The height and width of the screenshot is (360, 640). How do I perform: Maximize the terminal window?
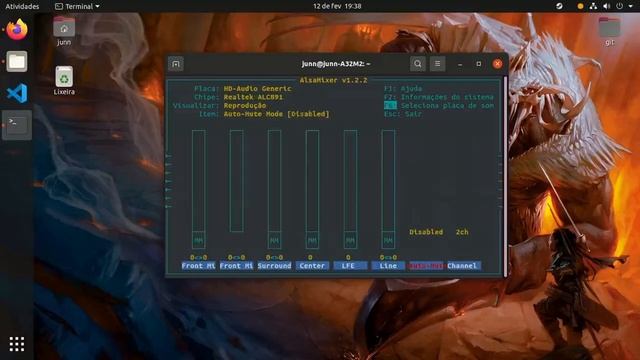pyautogui.click(x=479, y=64)
